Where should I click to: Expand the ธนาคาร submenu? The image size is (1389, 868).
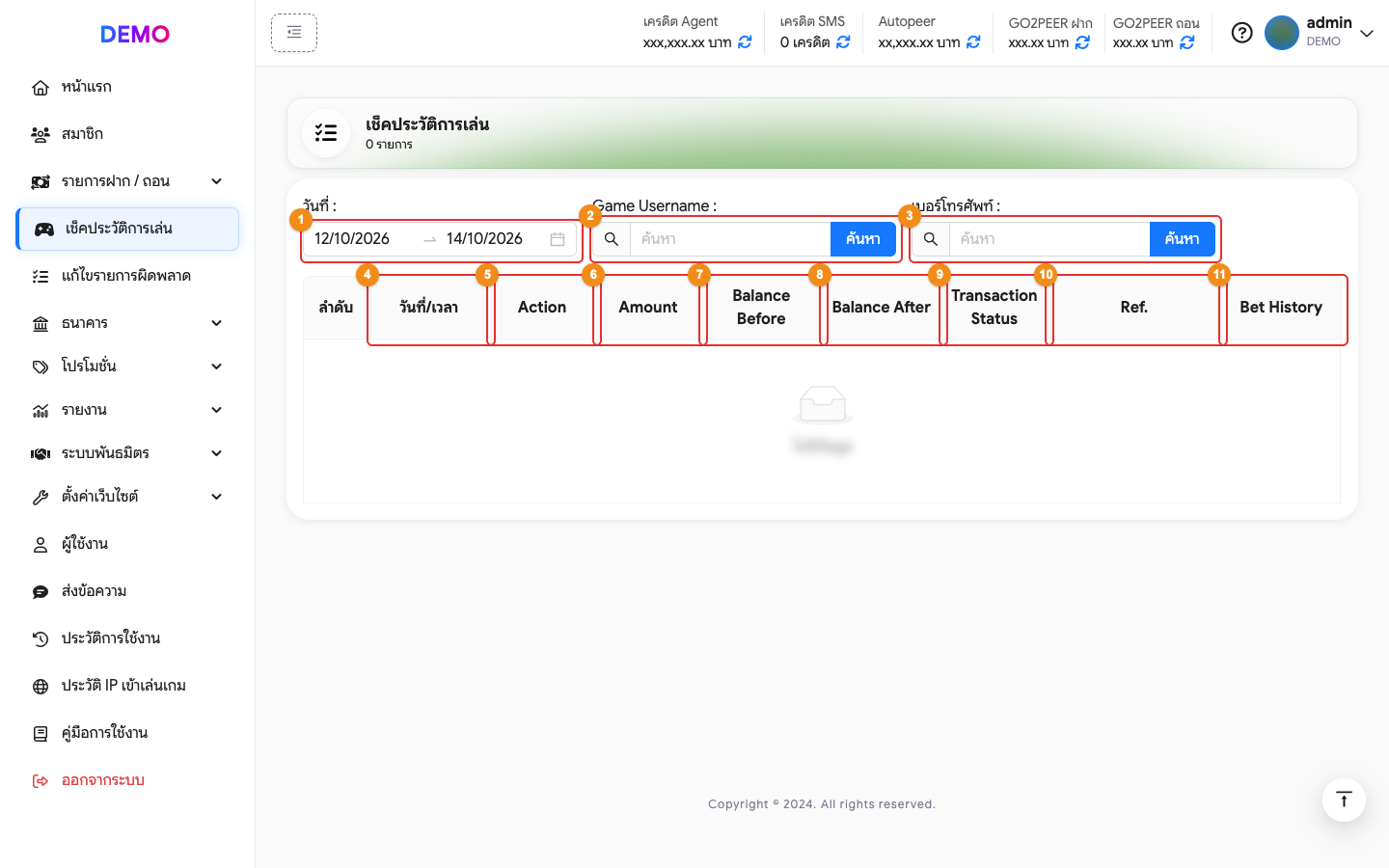(217, 323)
